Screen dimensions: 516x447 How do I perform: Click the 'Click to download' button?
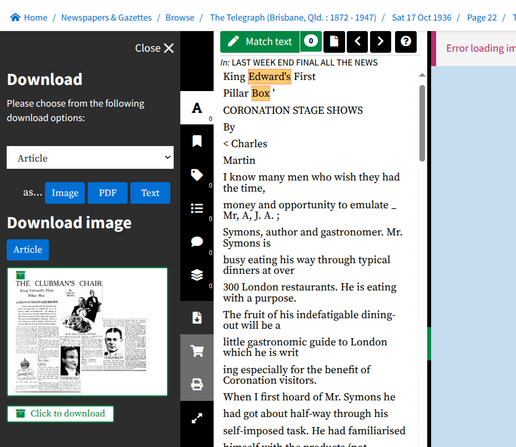[x=60, y=414]
